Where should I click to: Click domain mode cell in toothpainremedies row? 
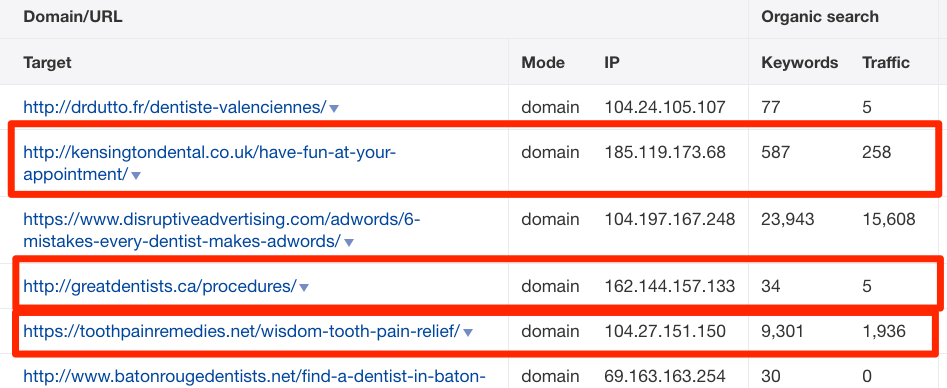pos(550,331)
